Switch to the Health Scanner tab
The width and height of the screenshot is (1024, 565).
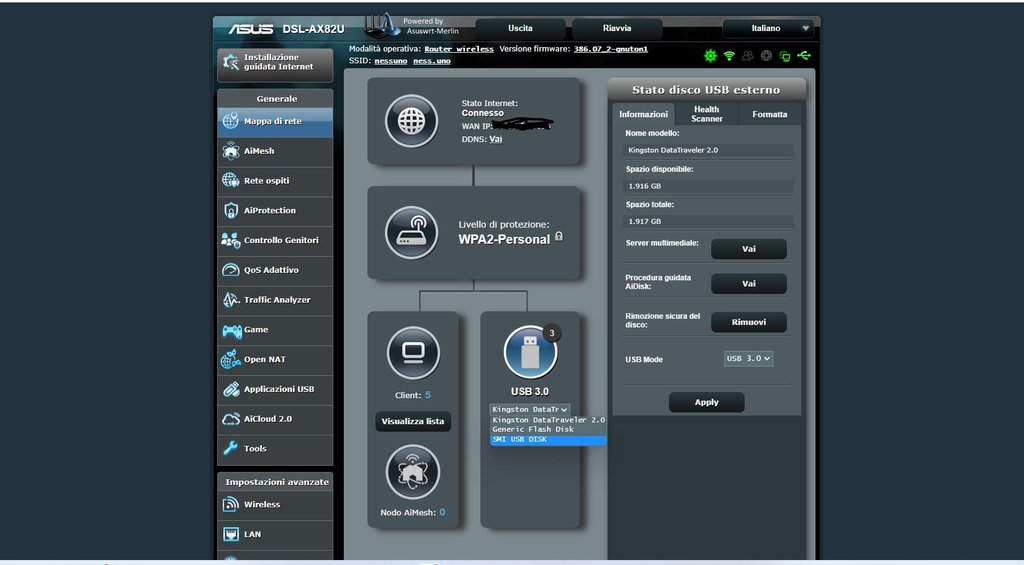[x=707, y=114]
